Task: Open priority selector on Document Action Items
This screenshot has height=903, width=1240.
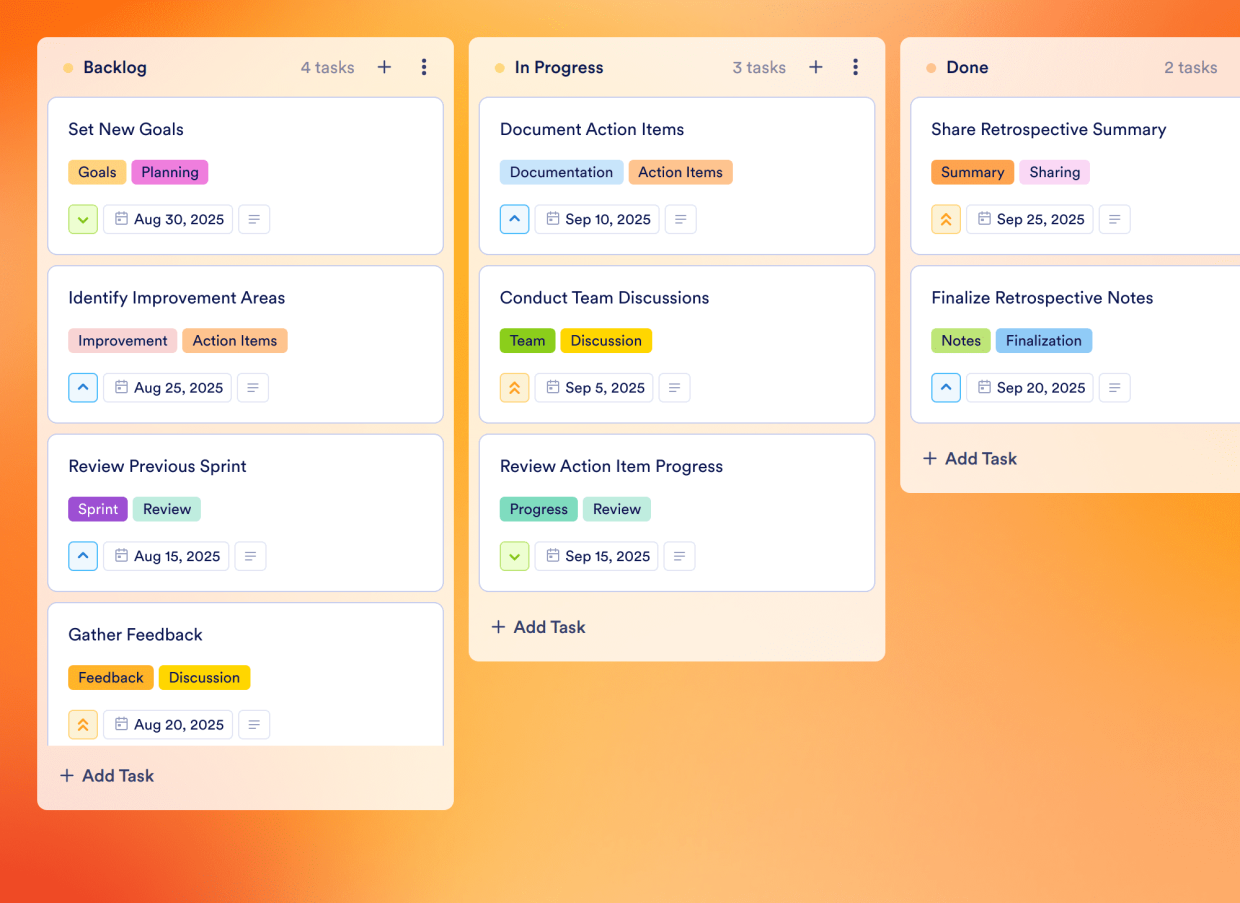Action: [x=514, y=219]
